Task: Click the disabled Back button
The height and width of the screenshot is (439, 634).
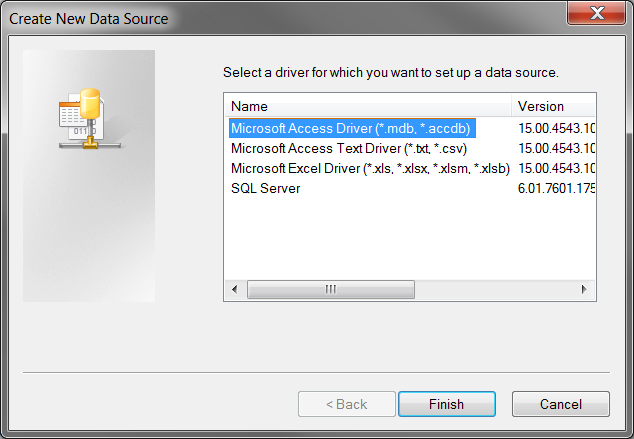Action: tap(346, 404)
